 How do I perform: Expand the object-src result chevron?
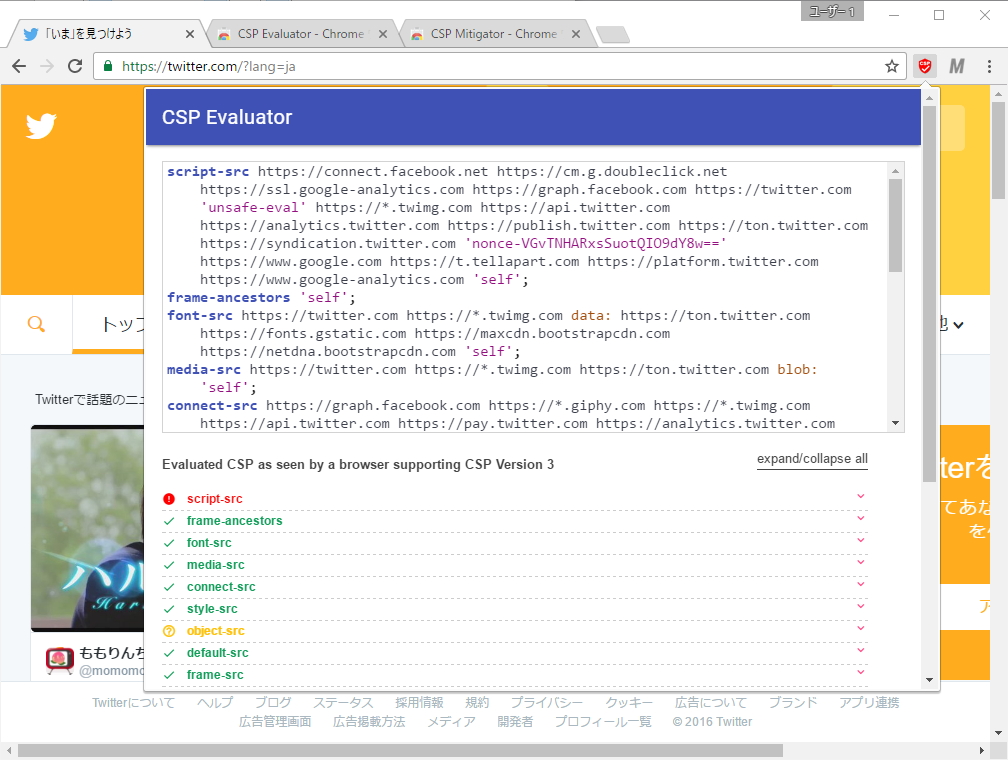tap(861, 628)
